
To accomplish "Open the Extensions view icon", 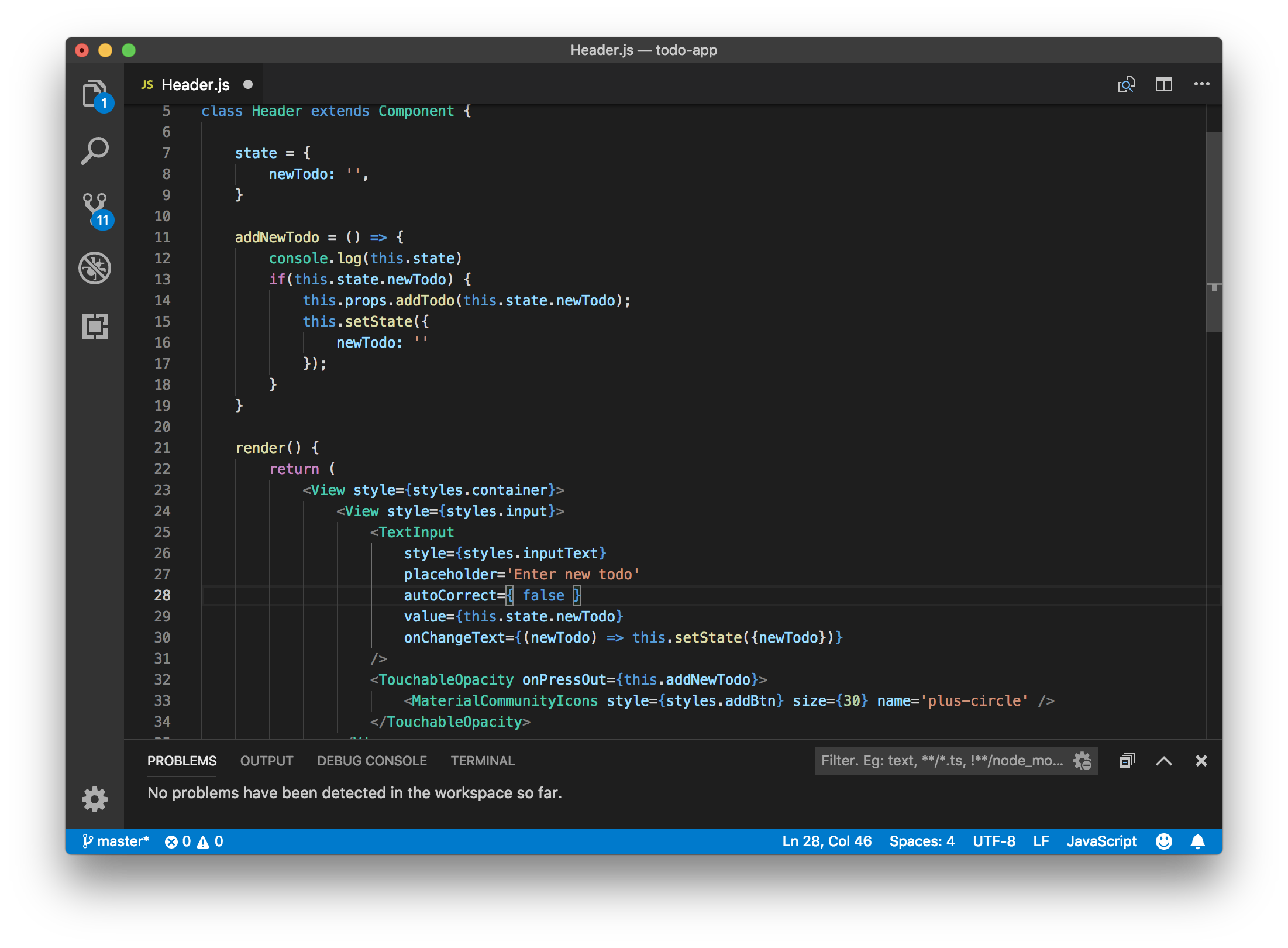I will (x=94, y=326).
